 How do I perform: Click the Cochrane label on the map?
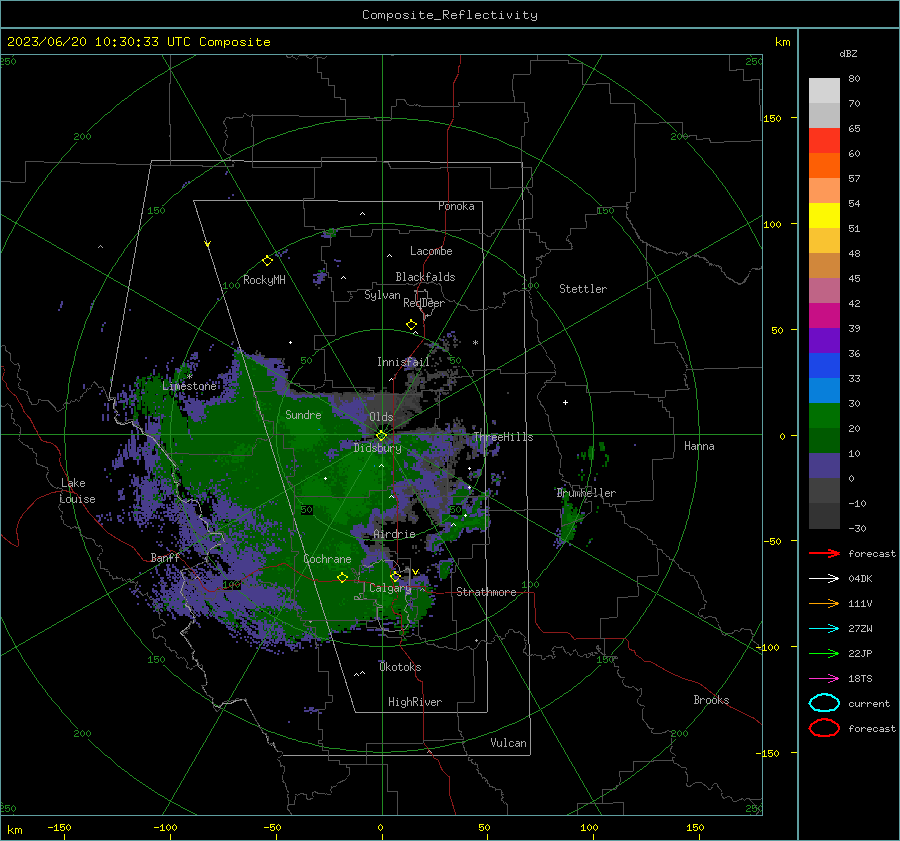pyautogui.click(x=327, y=559)
